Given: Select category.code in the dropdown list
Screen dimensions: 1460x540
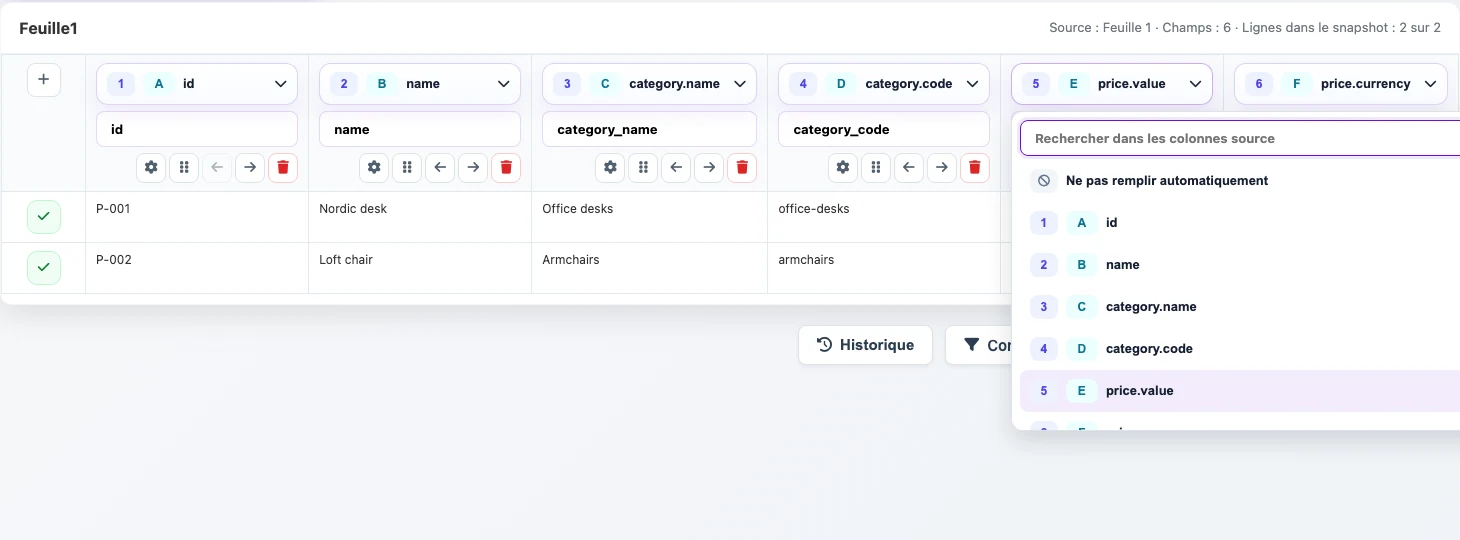Looking at the screenshot, I should pos(1240,349).
